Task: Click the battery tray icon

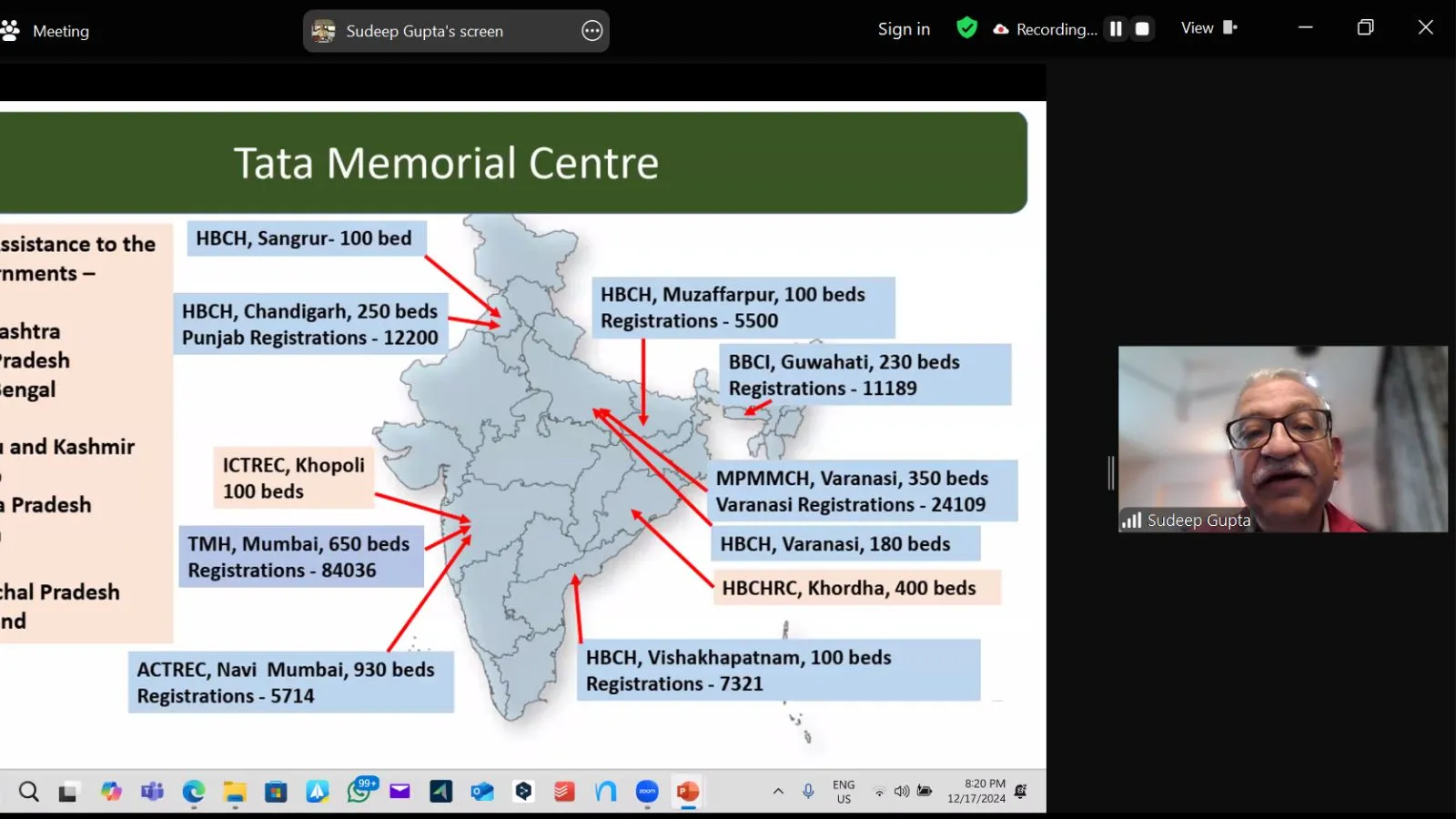Action: [x=925, y=791]
